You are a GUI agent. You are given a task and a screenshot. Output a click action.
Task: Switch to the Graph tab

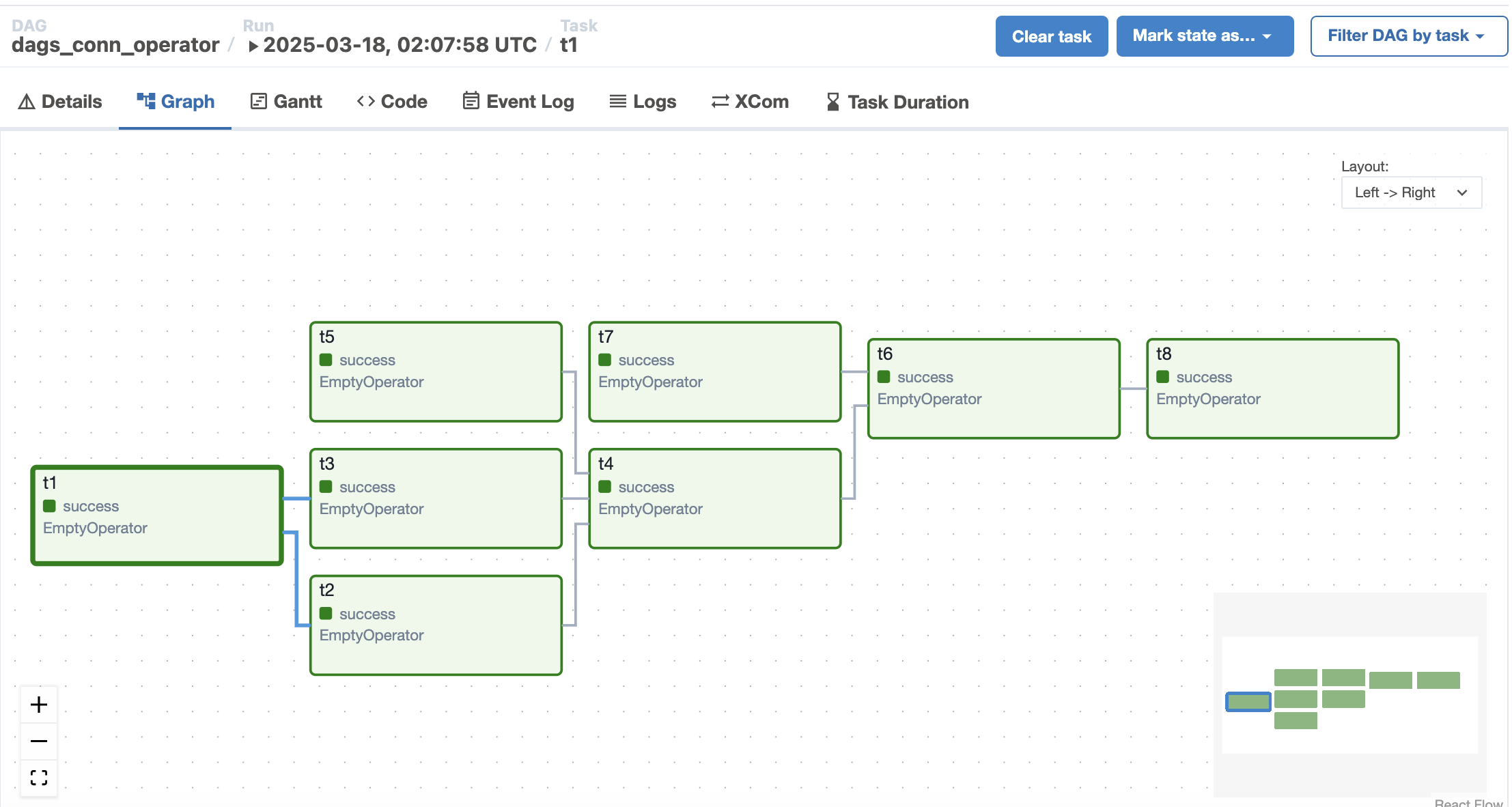click(x=176, y=102)
